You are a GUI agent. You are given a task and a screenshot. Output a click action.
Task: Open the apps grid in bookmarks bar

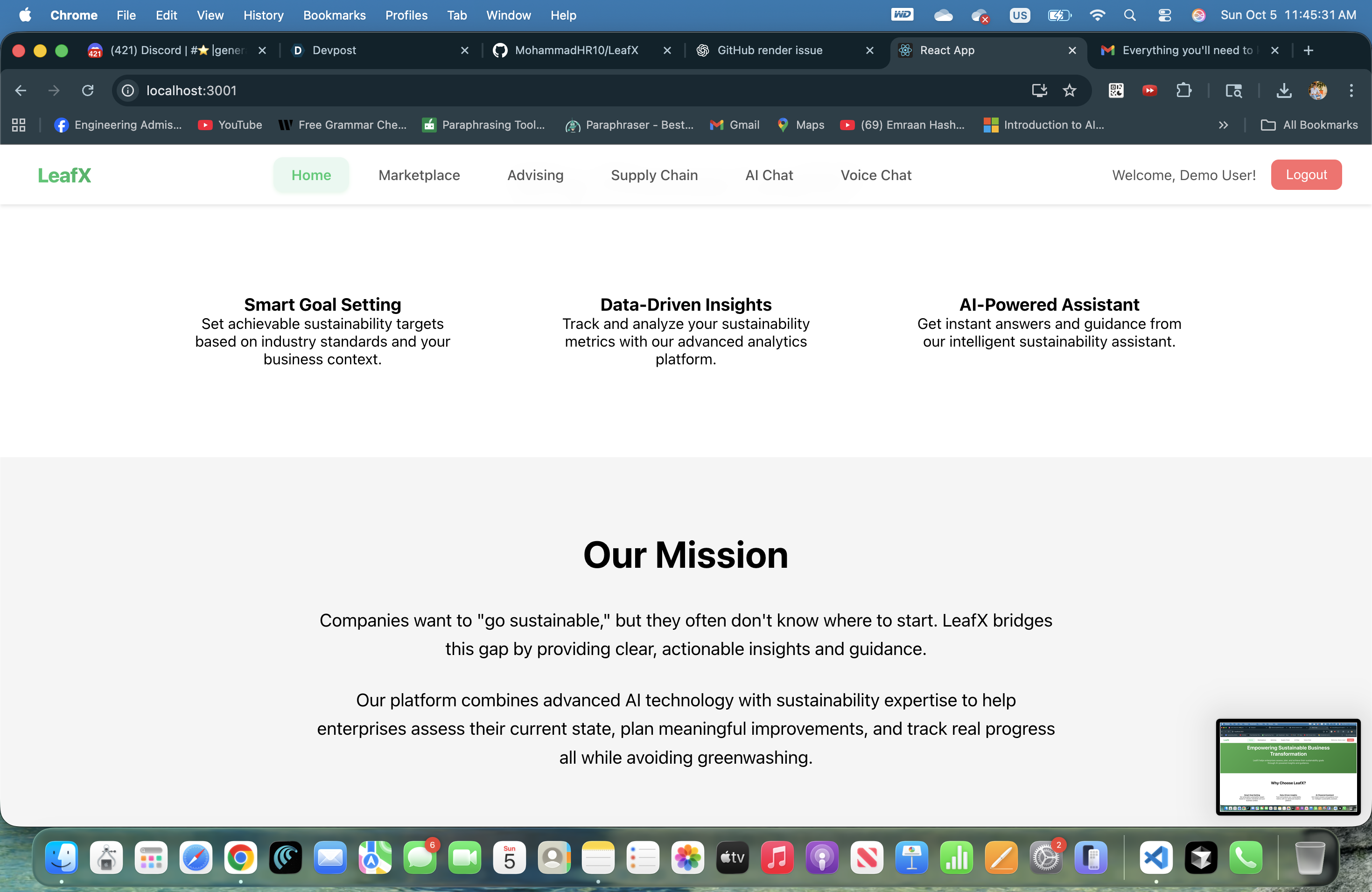pyautogui.click(x=19, y=125)
